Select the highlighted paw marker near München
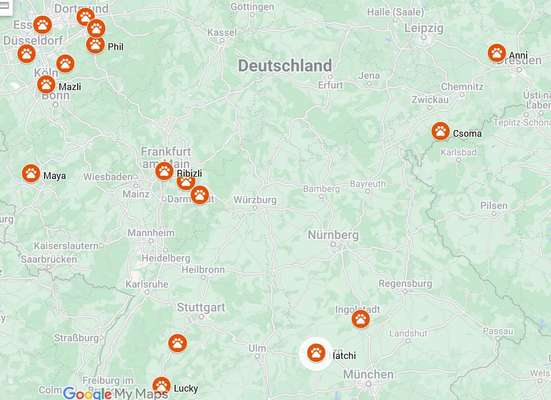Viewport: 551px width, 400px height. click(316, 353)
